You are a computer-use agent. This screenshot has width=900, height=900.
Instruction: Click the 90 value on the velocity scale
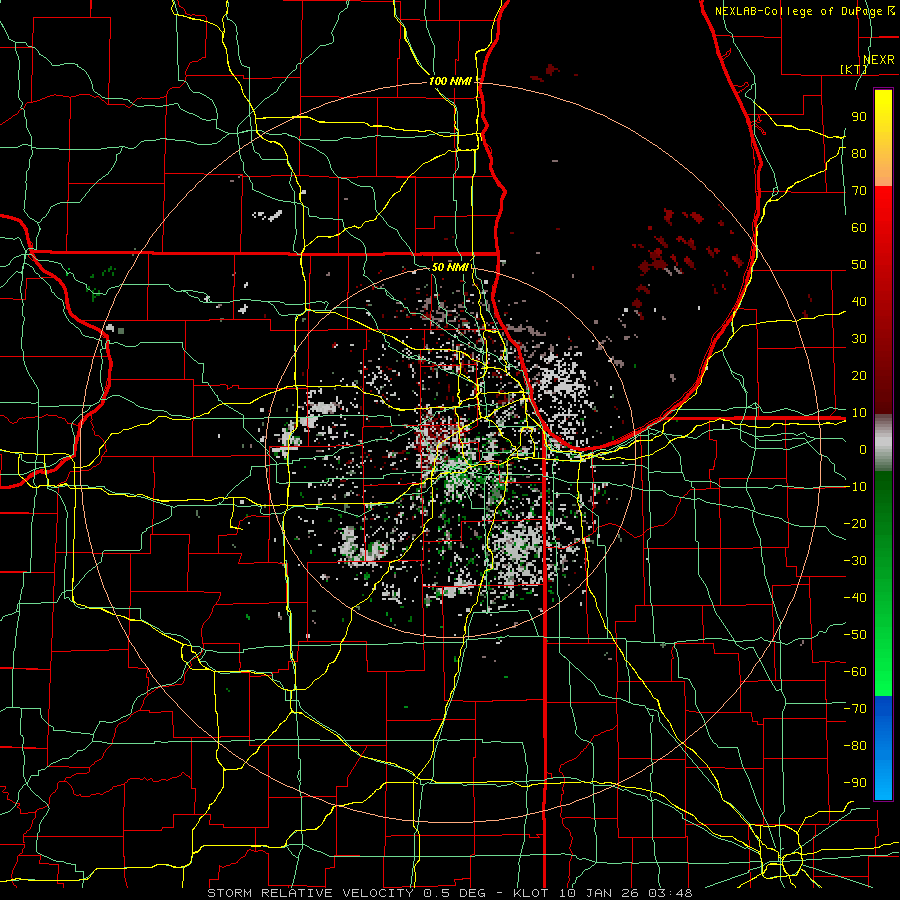click(859, 117)
